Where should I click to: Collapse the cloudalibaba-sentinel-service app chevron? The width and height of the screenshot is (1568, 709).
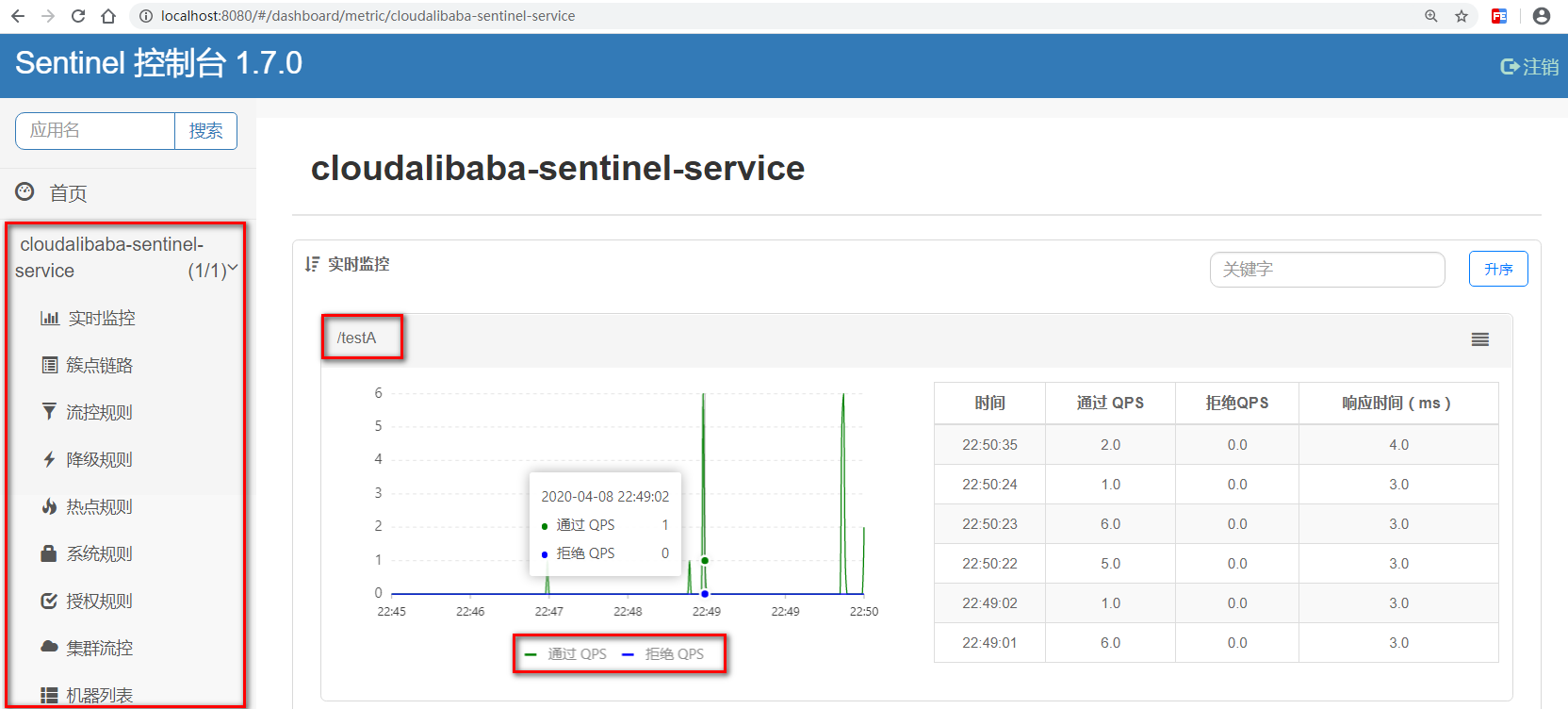pos(233,268)
